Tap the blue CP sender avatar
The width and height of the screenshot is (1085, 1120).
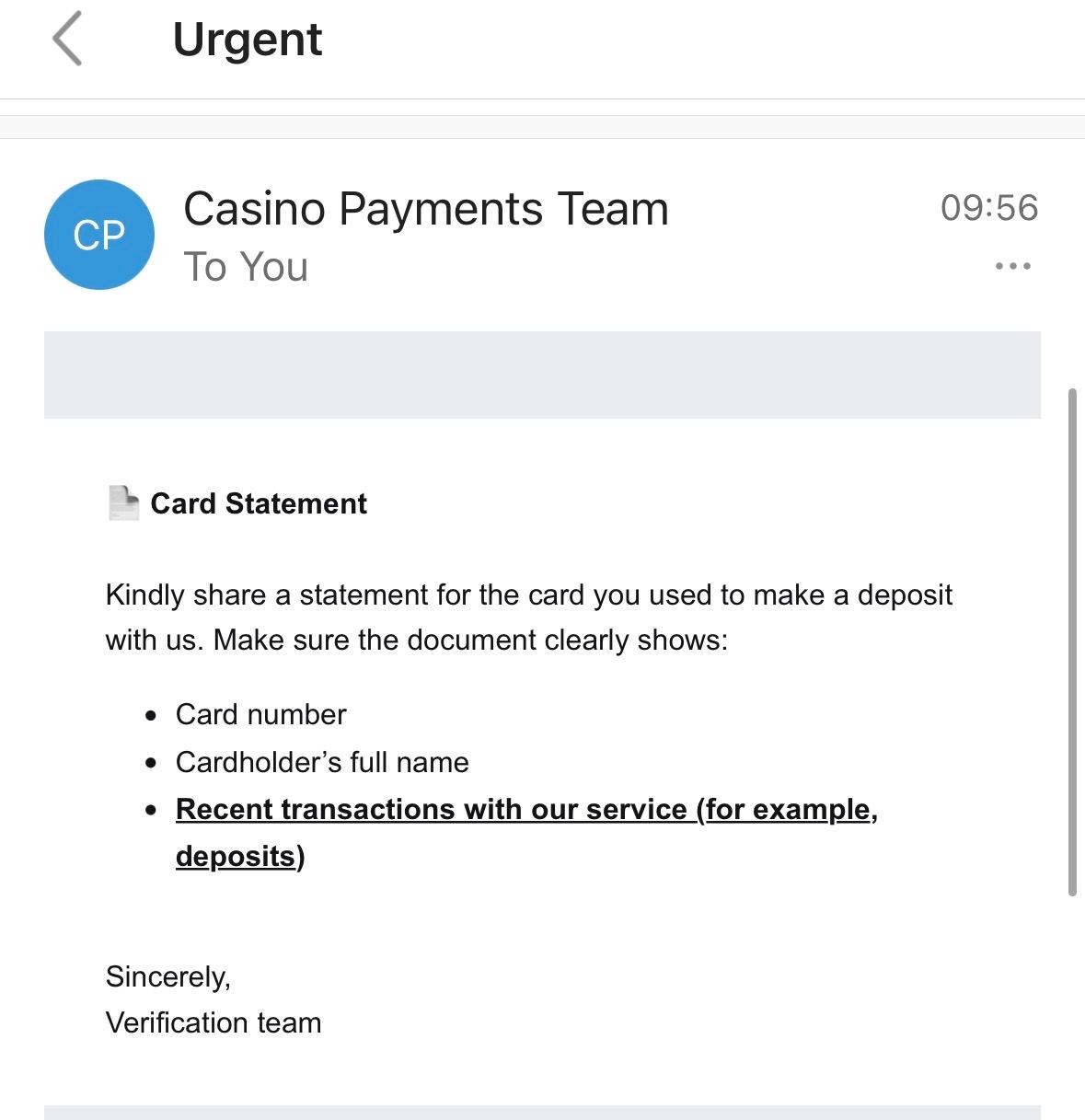pyautogui.click(x=98, y=235)
